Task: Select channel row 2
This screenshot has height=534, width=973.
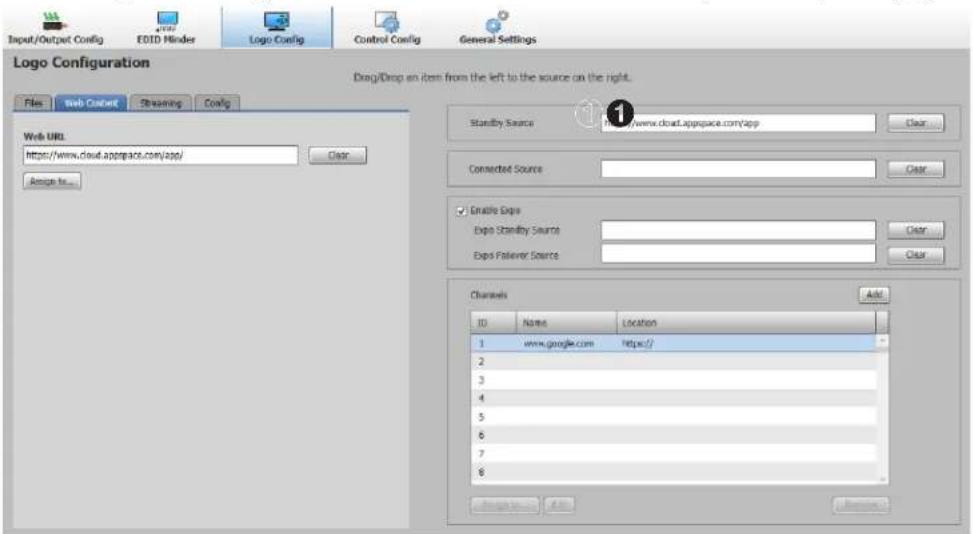Action: [674, 362]
